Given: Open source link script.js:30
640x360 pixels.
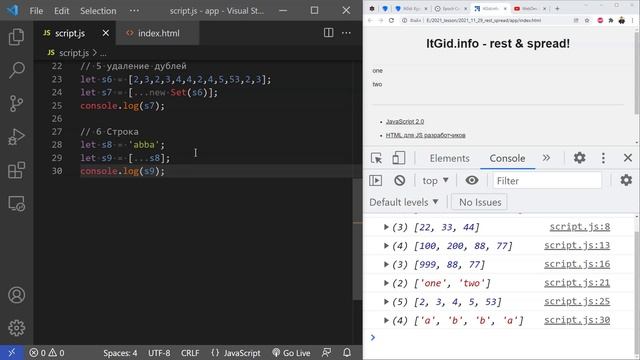Looking at the screenshot, I should tap(577, 320).
